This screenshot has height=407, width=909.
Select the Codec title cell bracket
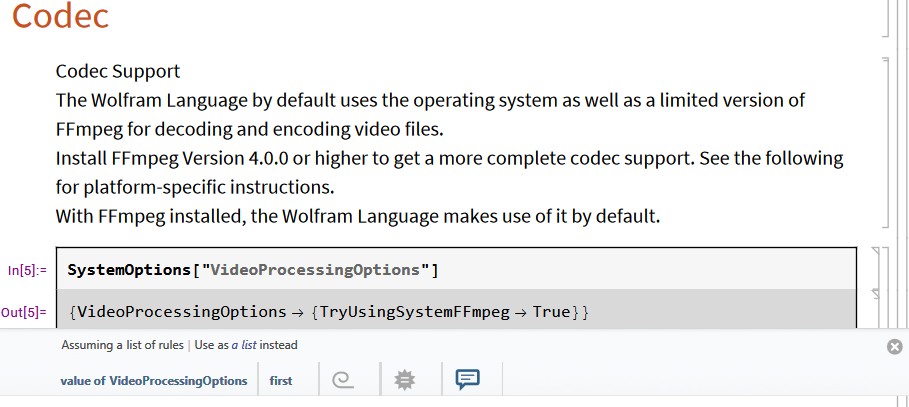coord(886,19)
